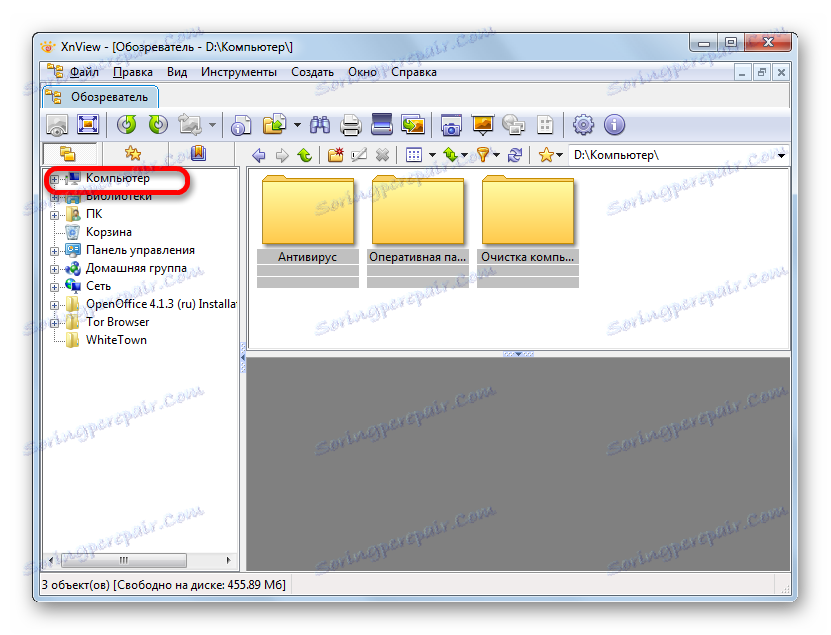Open the transform options dropdown arrow
Screen dimensions: 831x635
click(212, 125)
